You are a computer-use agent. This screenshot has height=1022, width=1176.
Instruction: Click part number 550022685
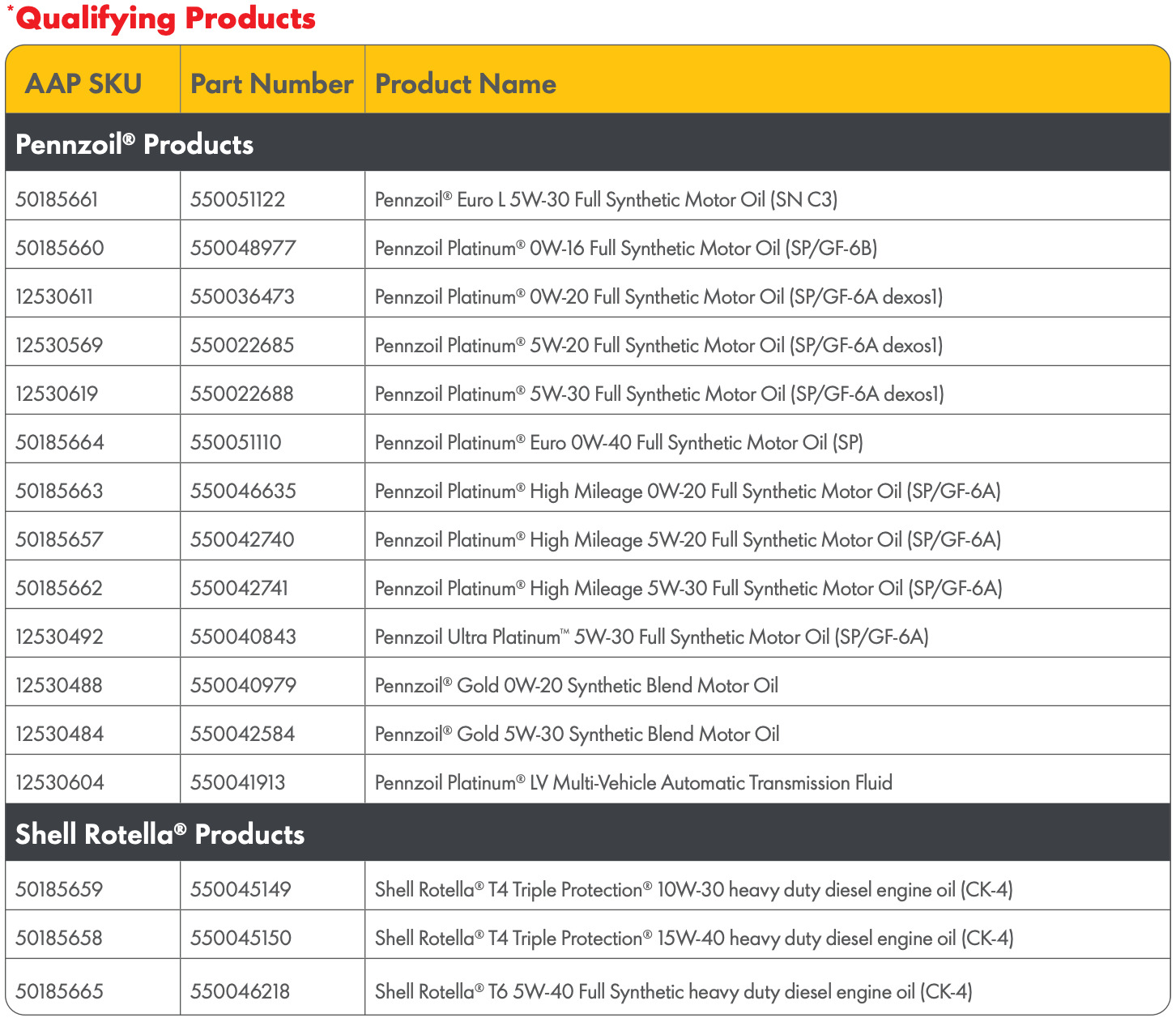(242, 345)
